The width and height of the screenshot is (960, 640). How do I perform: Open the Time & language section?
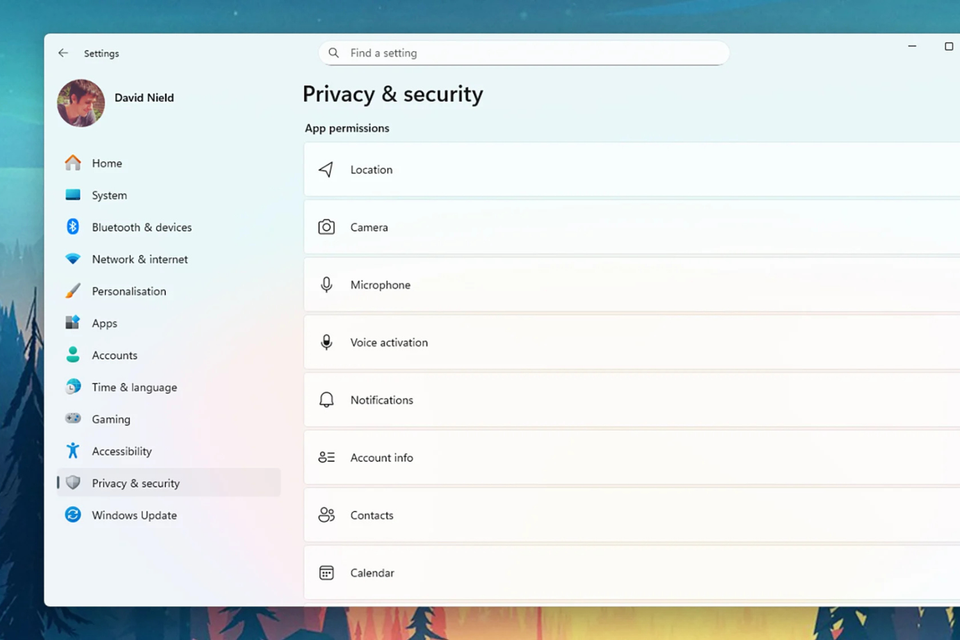[134, 387]
